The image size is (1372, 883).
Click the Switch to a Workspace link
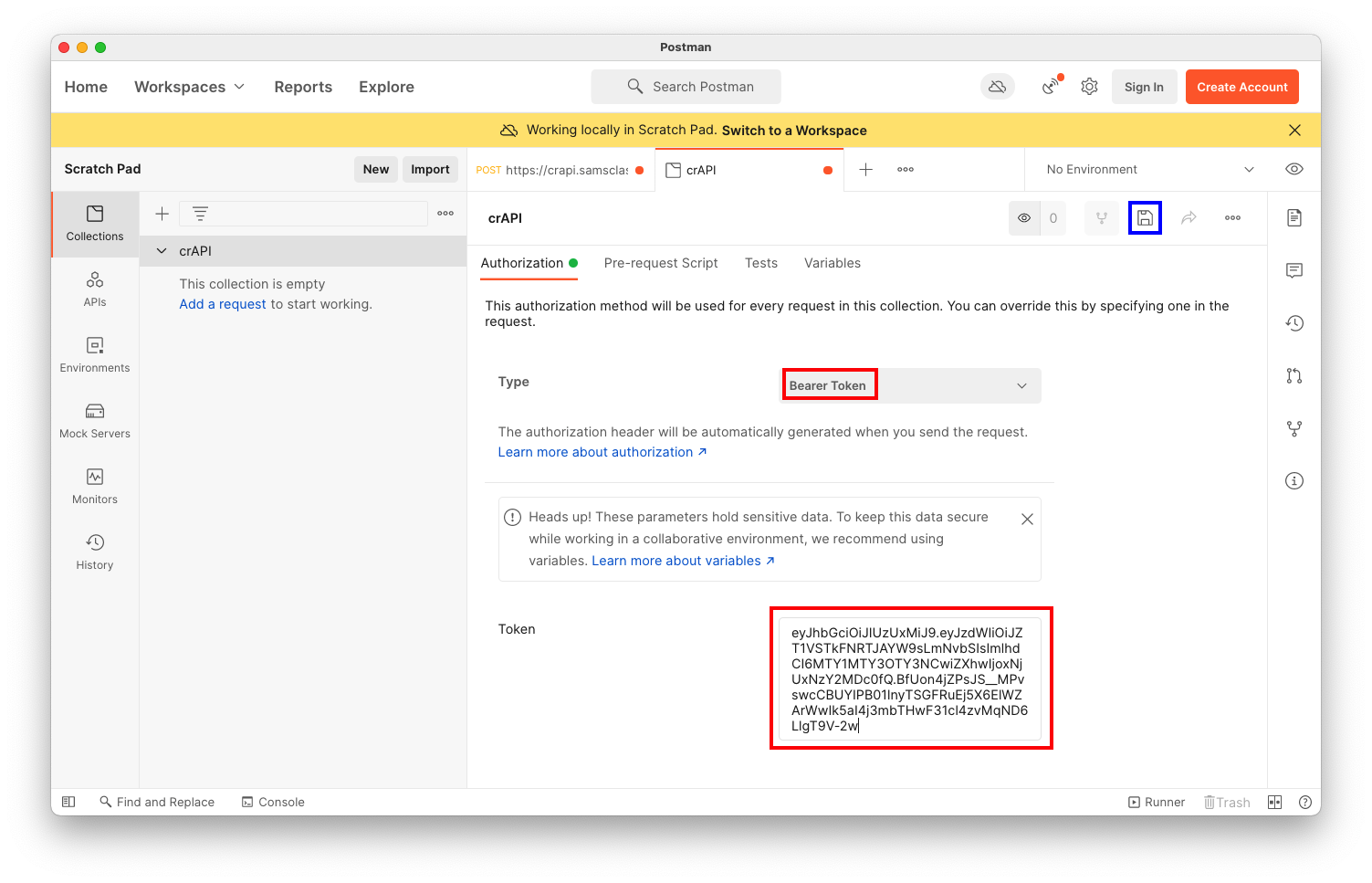pos(794,131)
